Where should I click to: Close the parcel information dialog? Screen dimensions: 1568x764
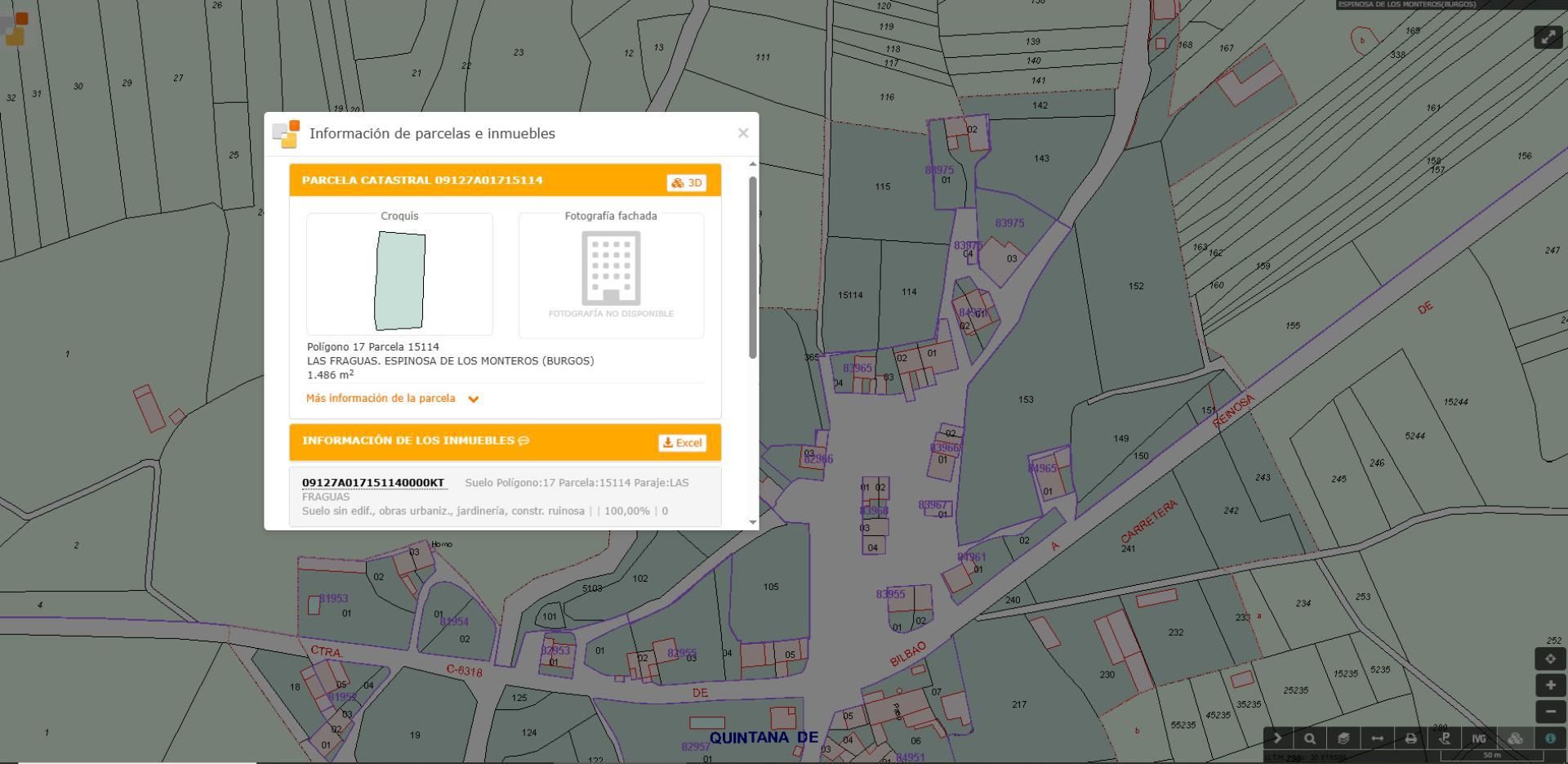[742, 133]
